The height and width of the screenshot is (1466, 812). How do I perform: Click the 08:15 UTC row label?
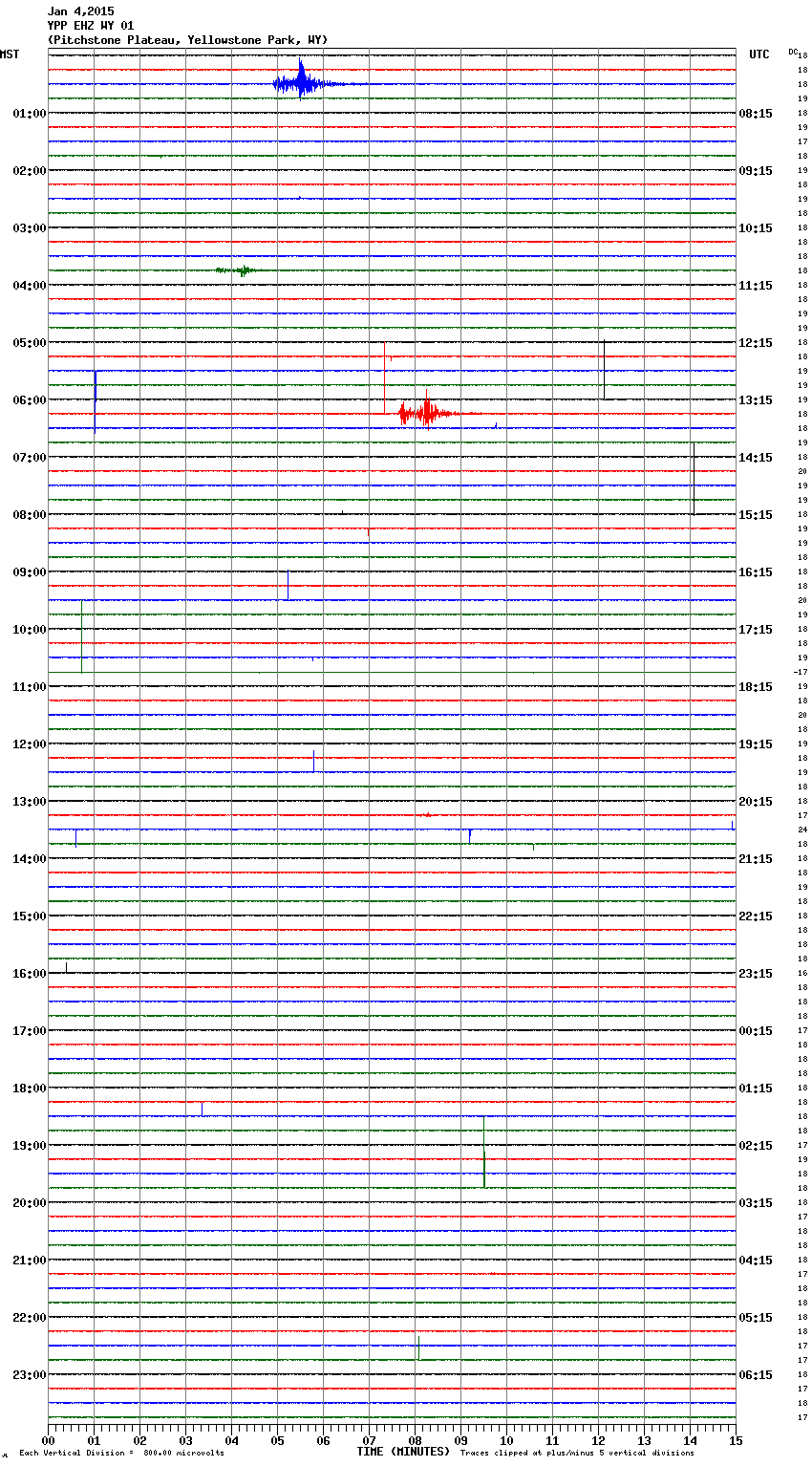pos(756,114)
